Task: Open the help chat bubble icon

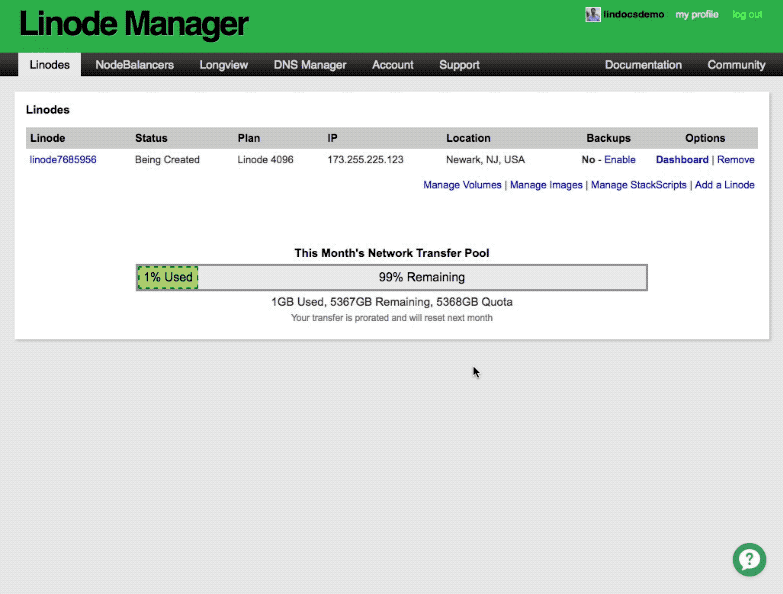Action: pyautogui.click(x=749, y=560)
